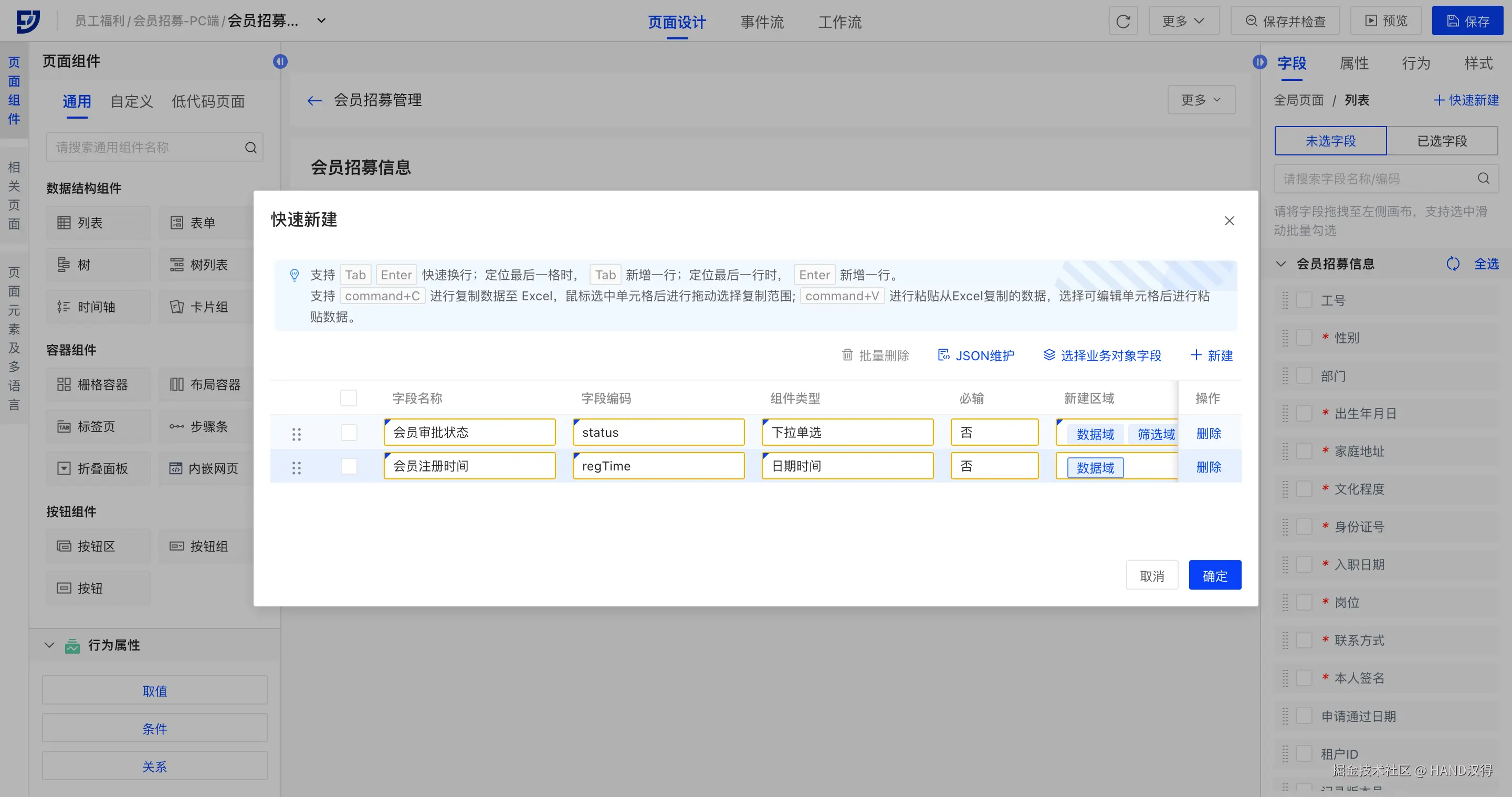Switch to the 事件流 tab
Viewport: 1512px width, 797px height.
pos(762,22)
